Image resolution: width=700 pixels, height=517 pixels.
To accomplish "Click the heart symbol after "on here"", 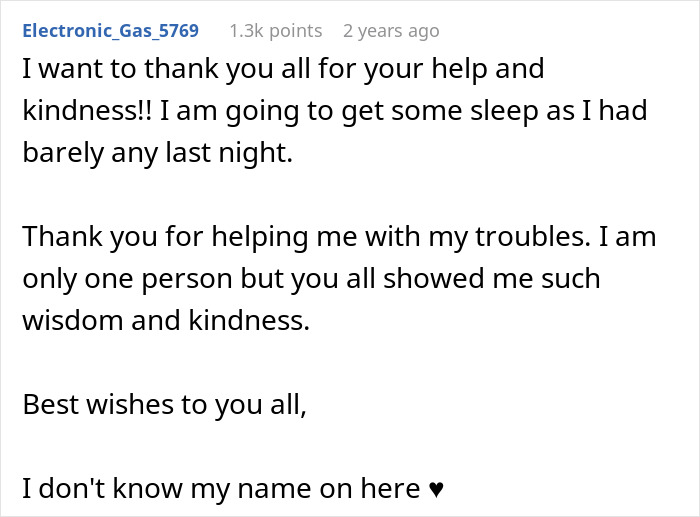I will [435, 489].
